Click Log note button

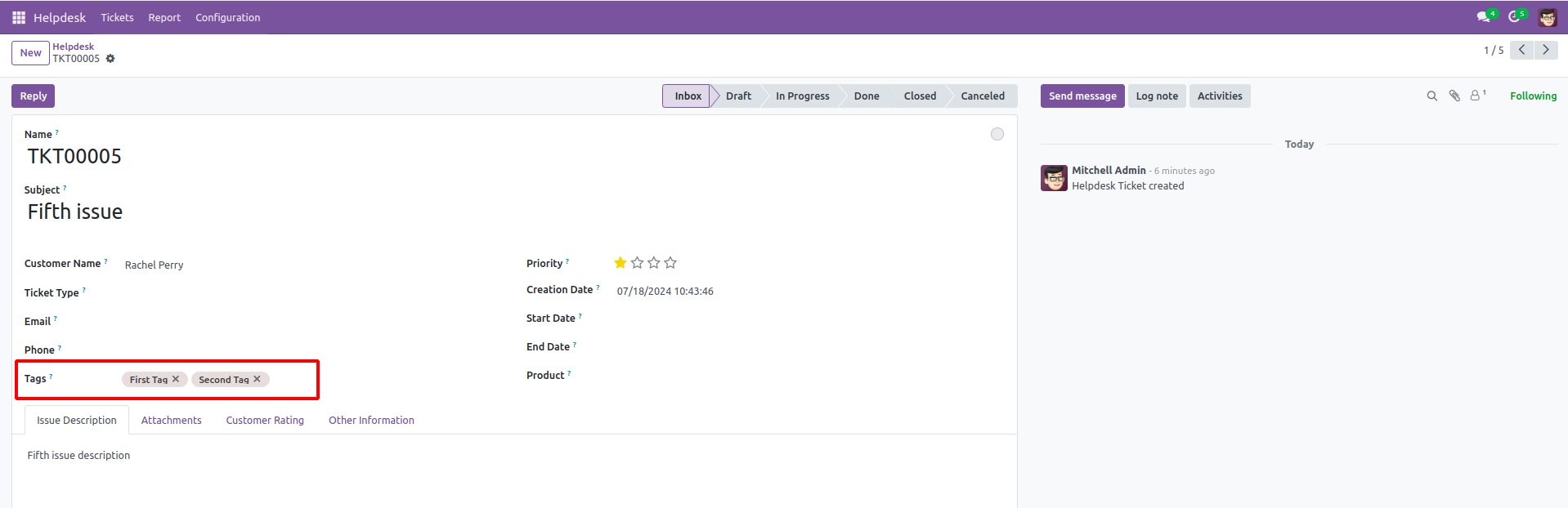[1157, 96]
